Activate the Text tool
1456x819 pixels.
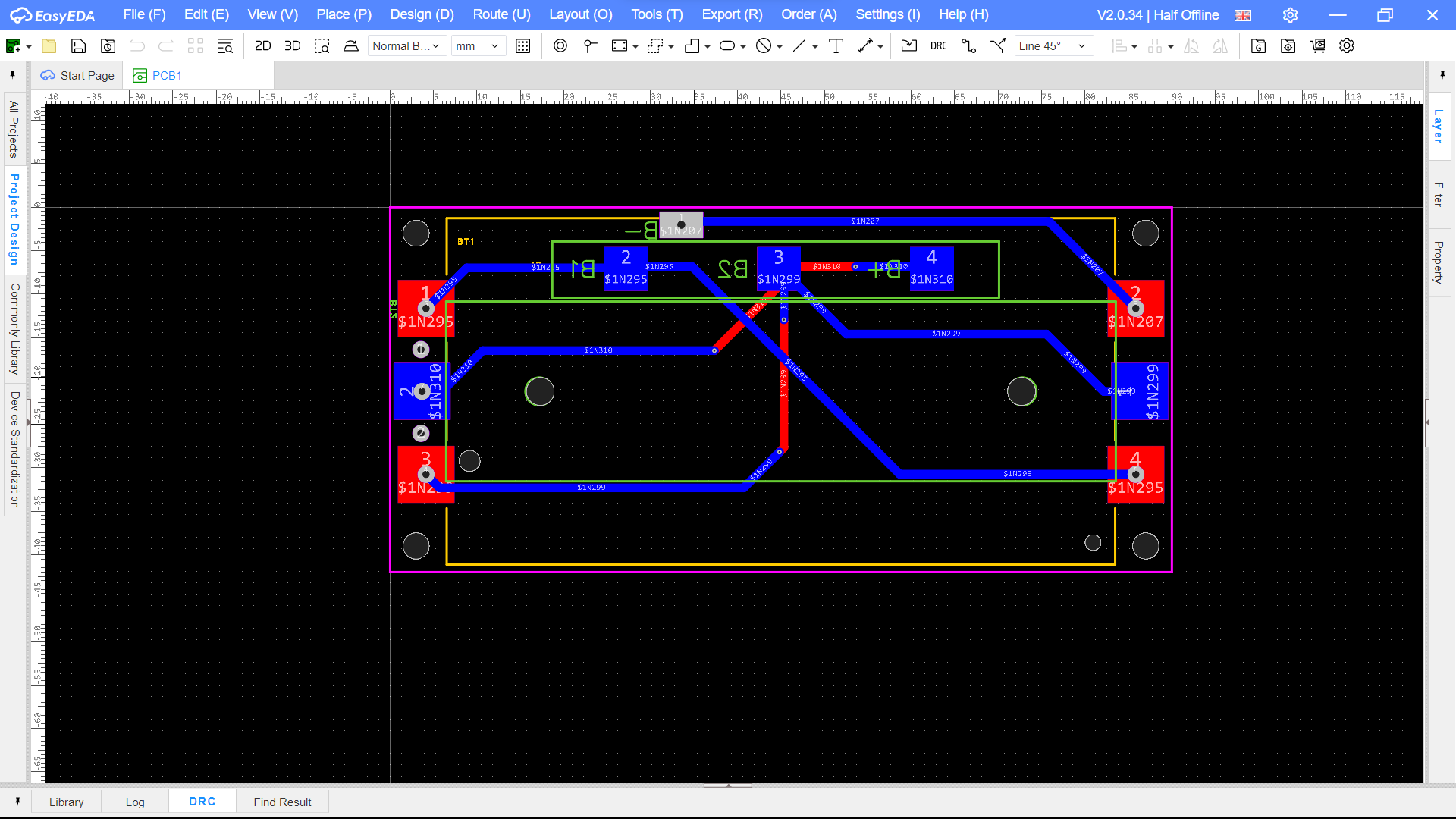tap(836, 45)
